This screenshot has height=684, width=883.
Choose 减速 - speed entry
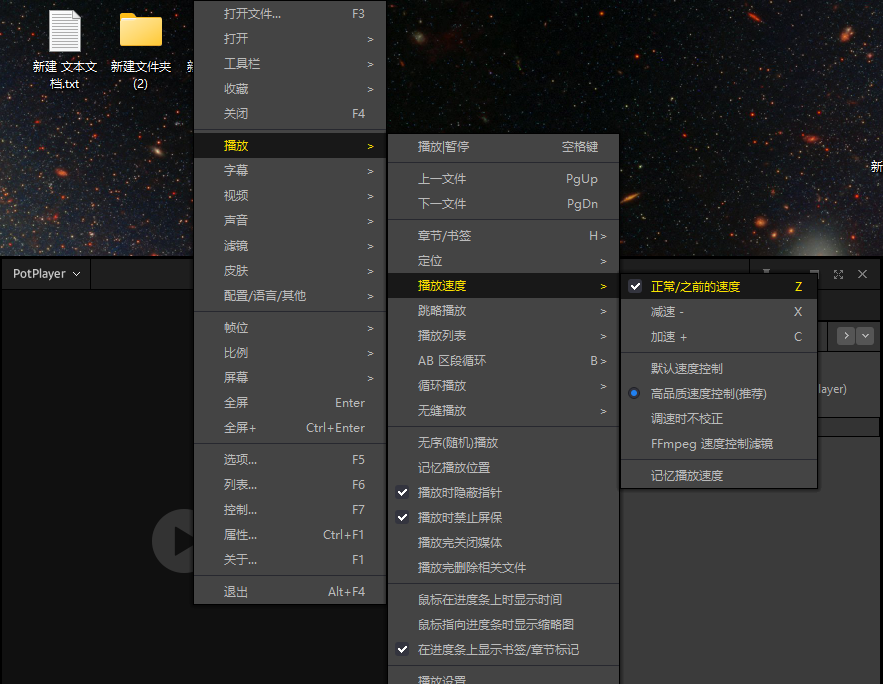point(719,312)
